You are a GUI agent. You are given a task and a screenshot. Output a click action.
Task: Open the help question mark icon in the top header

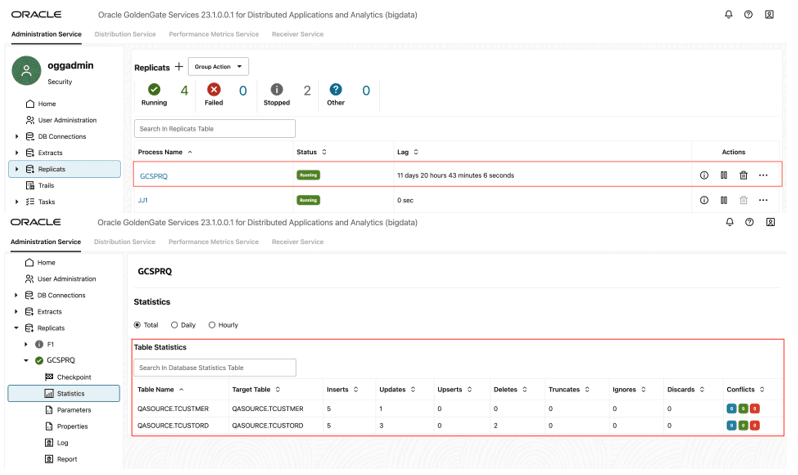pos(748,14)
